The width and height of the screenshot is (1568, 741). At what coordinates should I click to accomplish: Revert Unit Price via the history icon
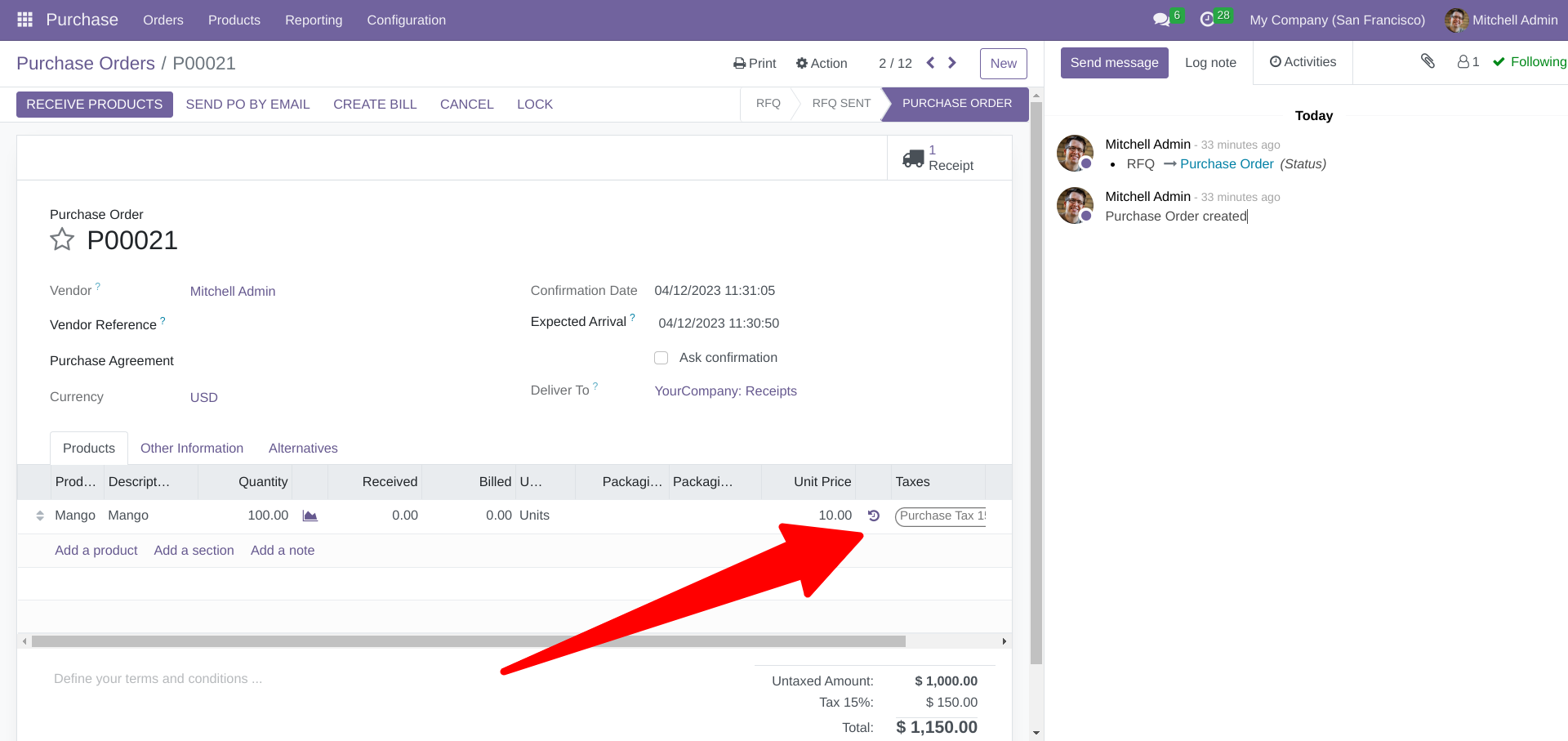click(873, 516)
